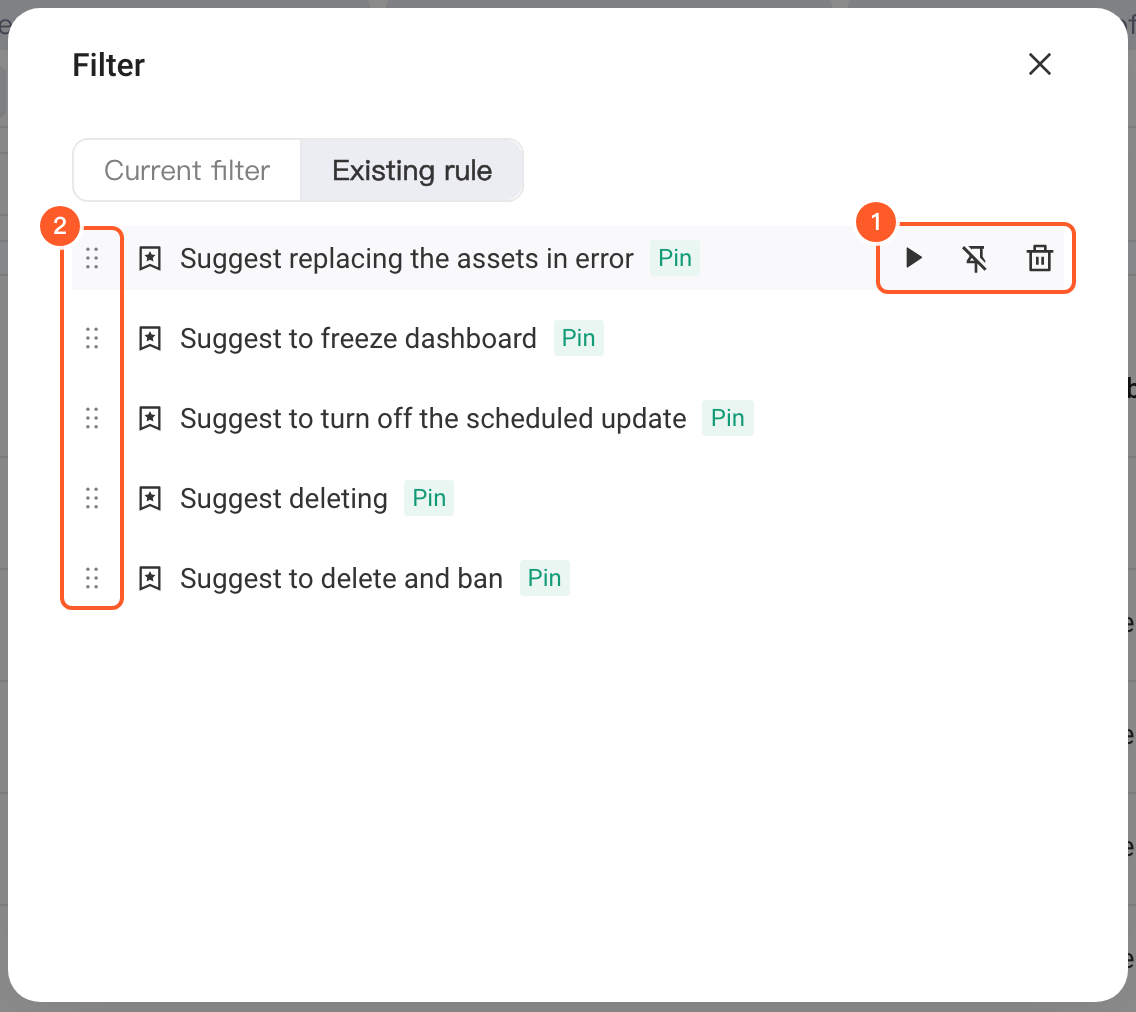Select 'Suggest to turn off the scheduled update' text
Image resolution: width=1136 pixels, height=1012 pixels.
pyautogui.click(x=433, y=419)
